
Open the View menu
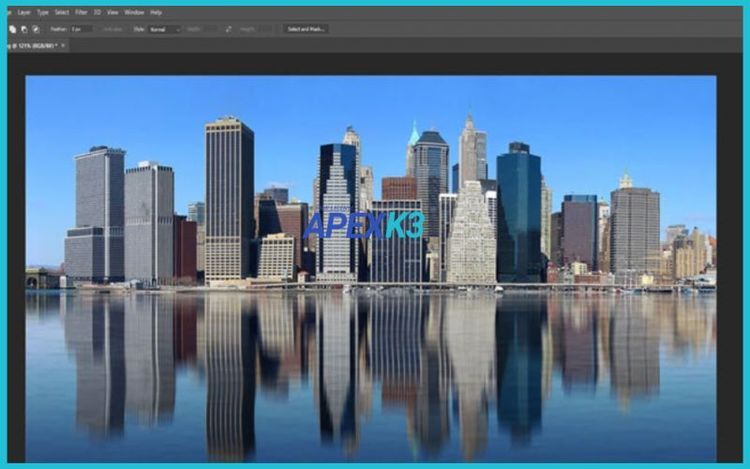click(112, 12)
